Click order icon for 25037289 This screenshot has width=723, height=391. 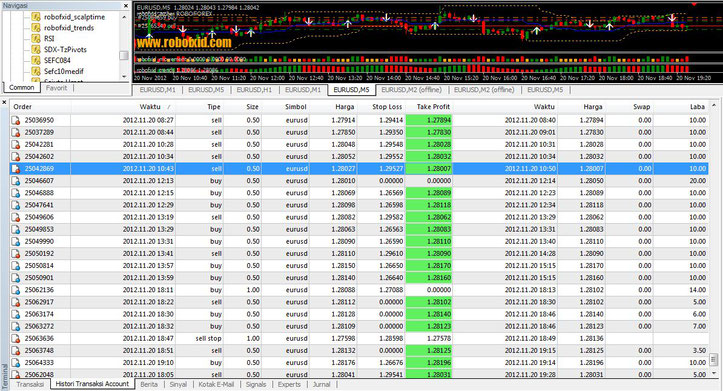(x=16, y=132)
